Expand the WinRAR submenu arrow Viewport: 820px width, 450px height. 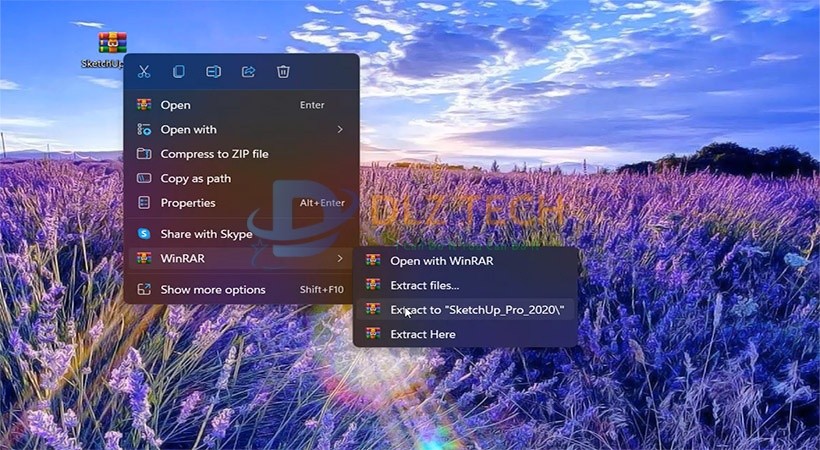[x=340, y=258]
